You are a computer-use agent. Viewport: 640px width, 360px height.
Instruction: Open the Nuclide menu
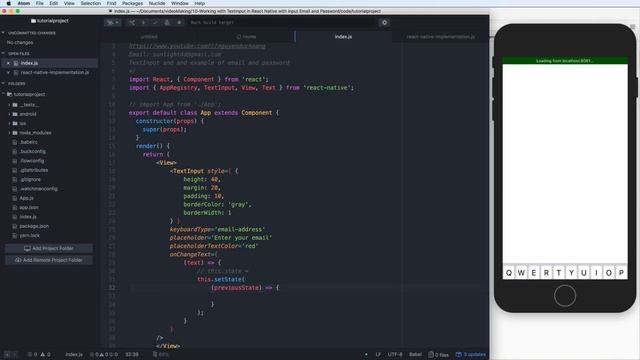157,3
